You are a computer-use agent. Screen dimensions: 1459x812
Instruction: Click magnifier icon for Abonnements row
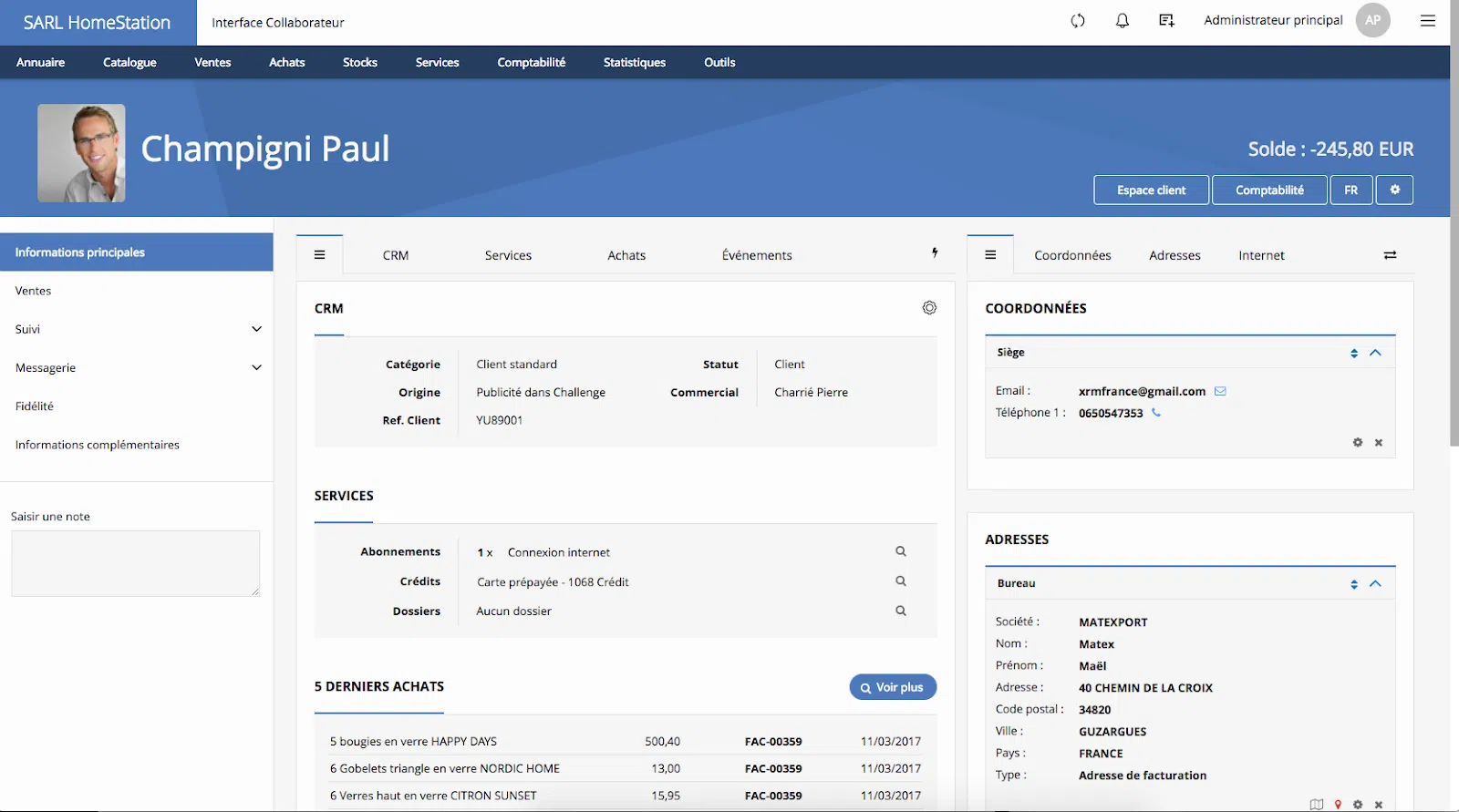[901, 551]
